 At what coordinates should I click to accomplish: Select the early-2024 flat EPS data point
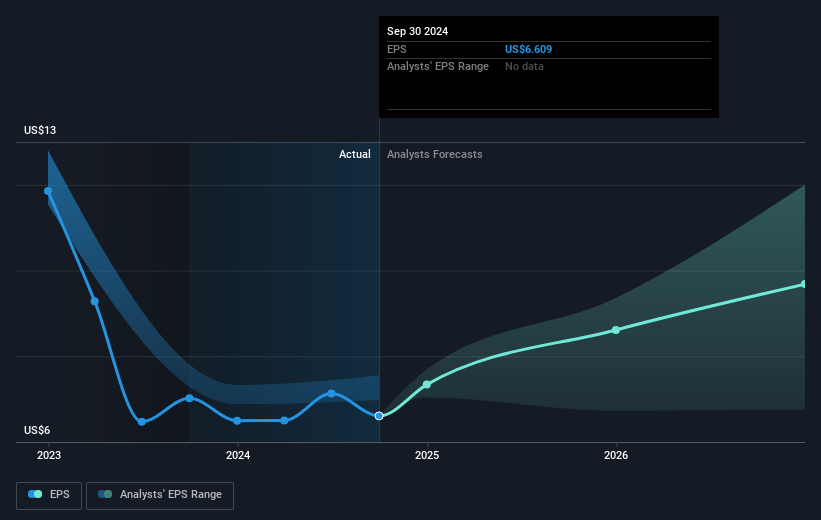click(284, 421)
